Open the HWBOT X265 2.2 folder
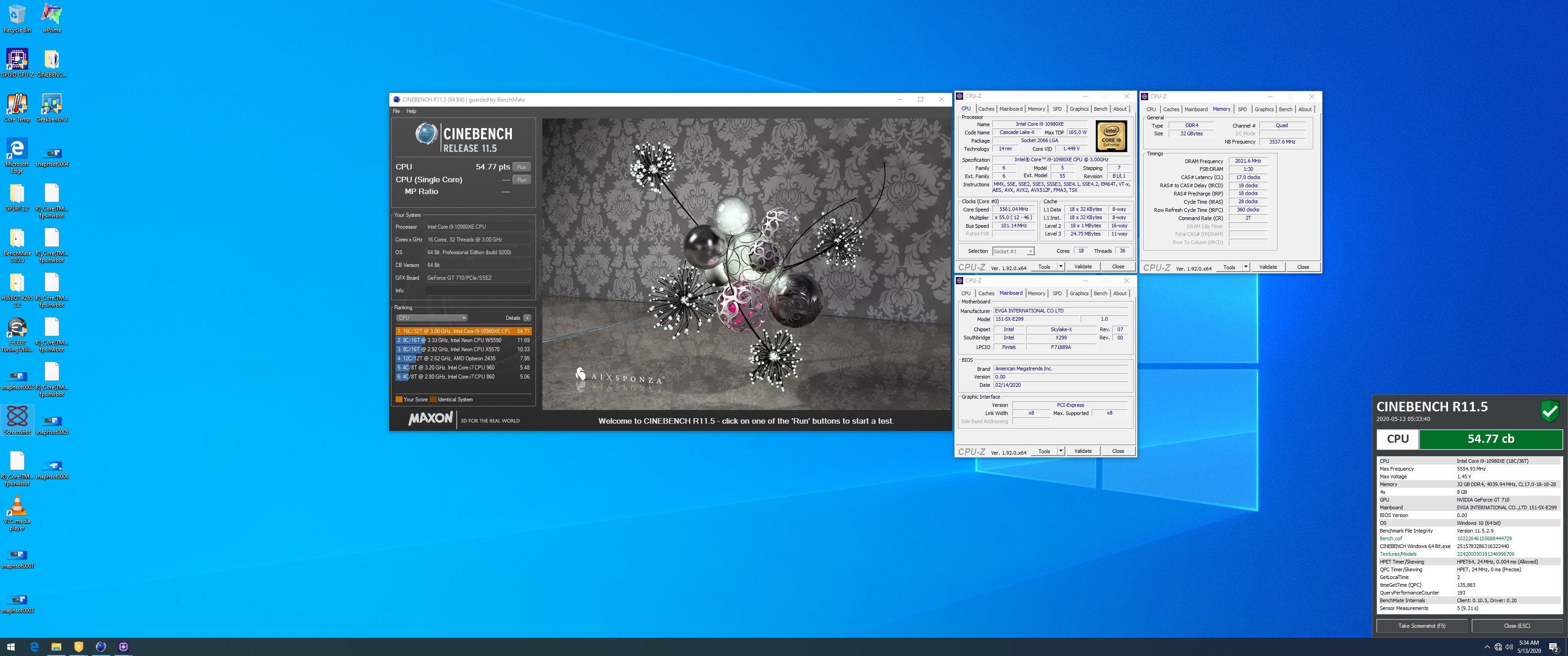 (17, 290)
